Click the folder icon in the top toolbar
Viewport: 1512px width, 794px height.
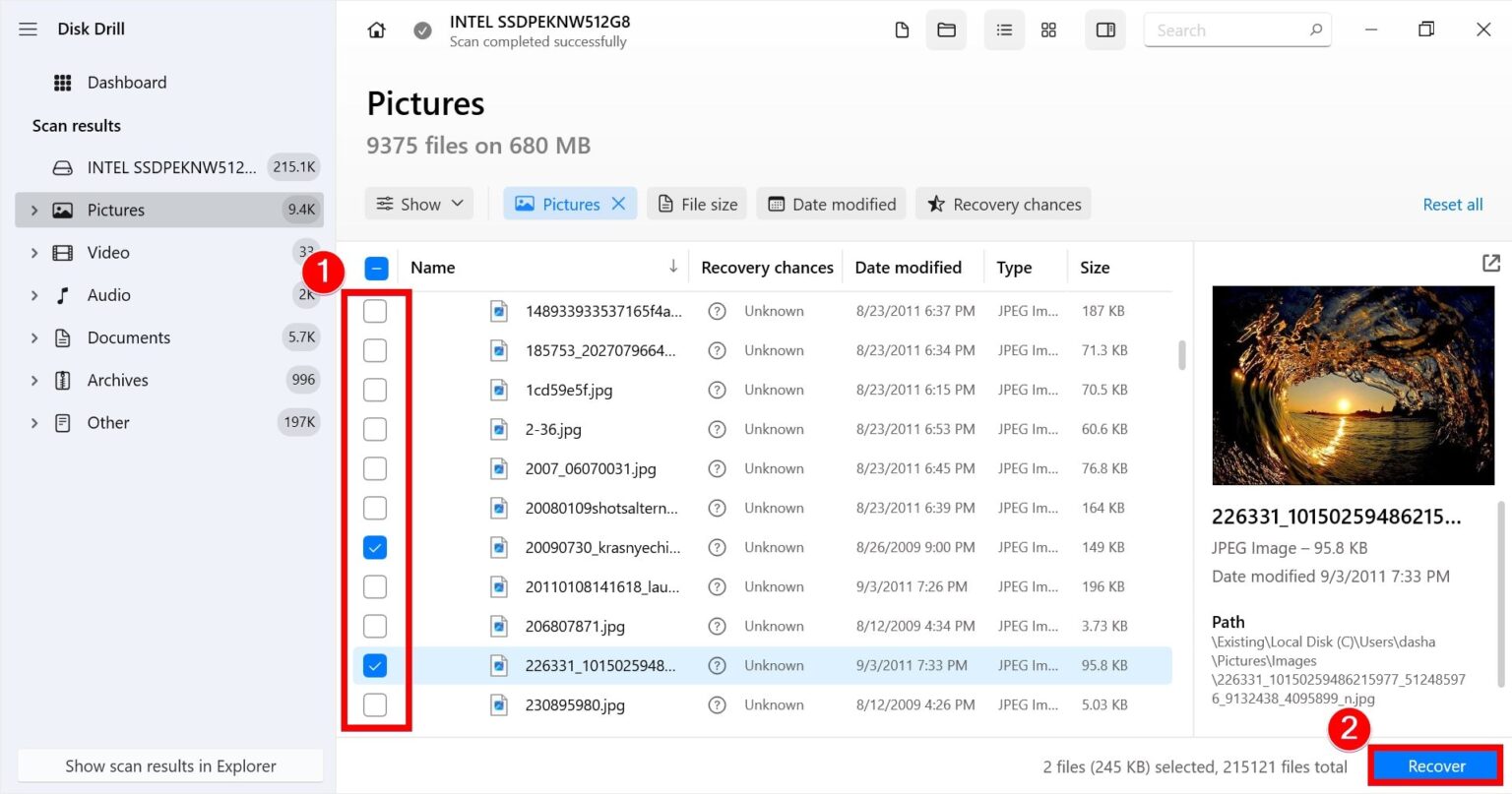(x=946, y=30)
